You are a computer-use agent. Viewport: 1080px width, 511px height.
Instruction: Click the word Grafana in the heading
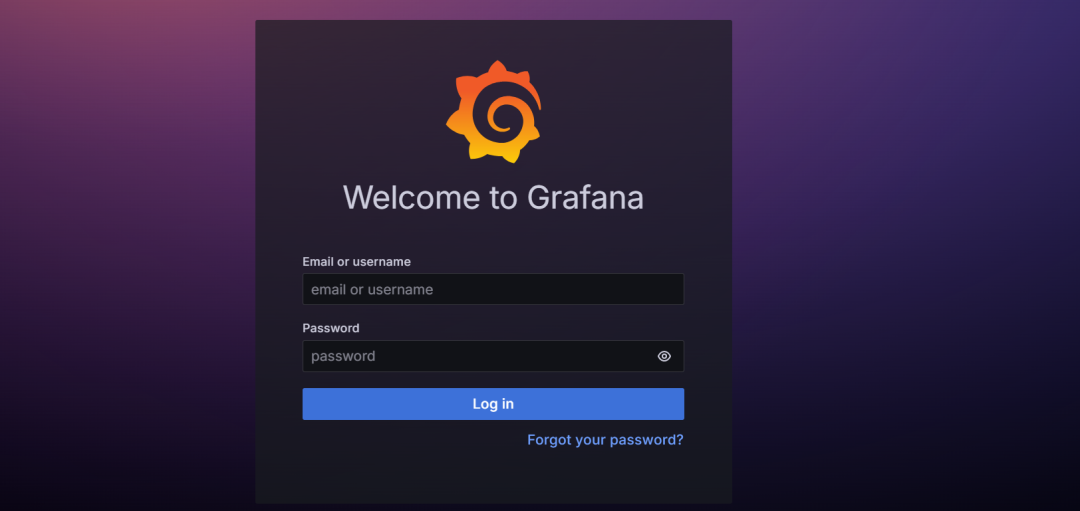pos(585,198)
